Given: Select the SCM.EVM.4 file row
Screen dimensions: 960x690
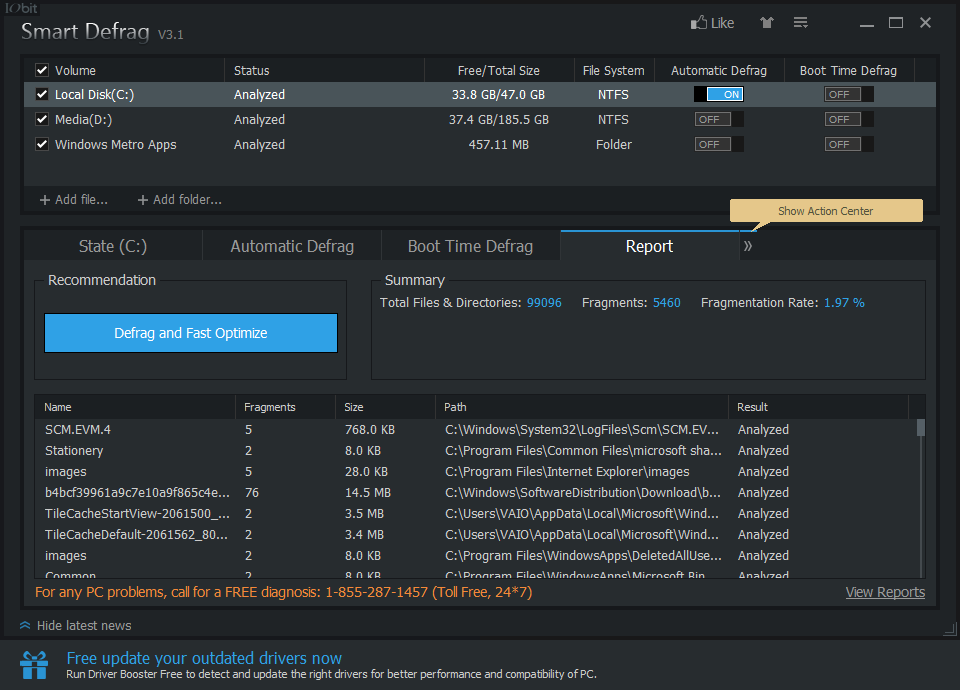Looking at the screenshot, I should click(x=78, y=430).
